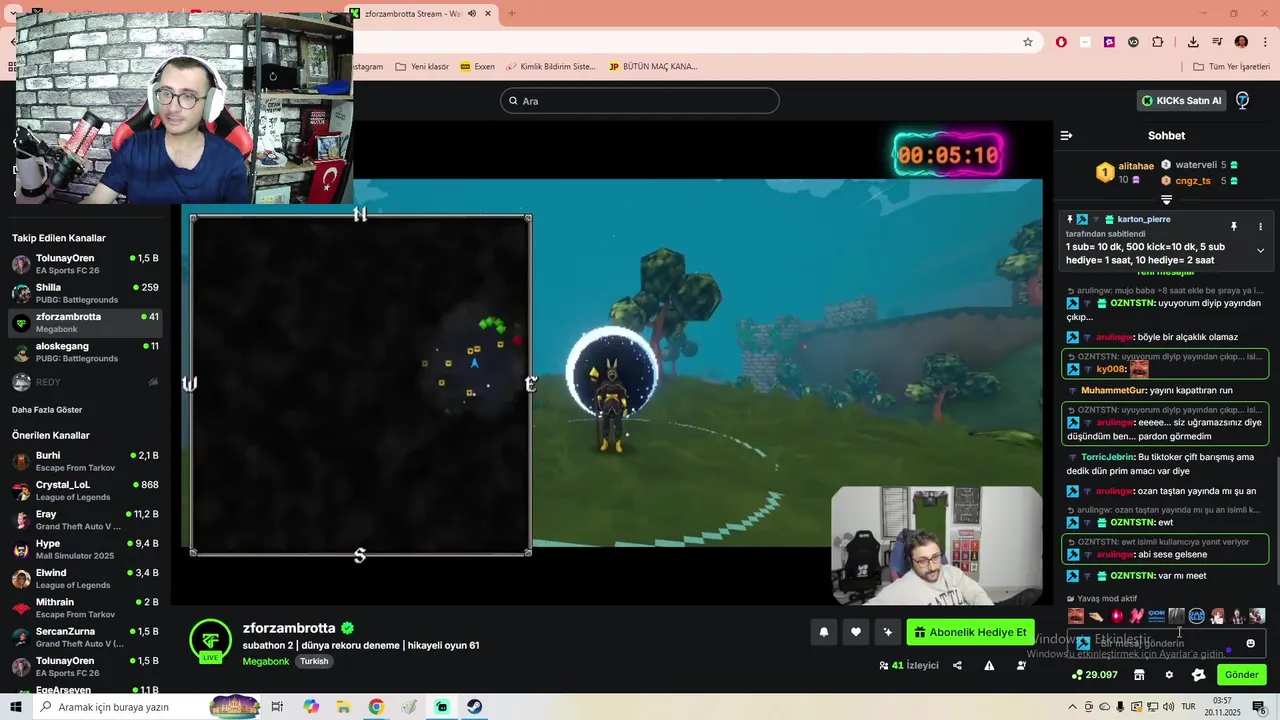
Task: Open chat settings gear icon
Action: [x=1169, y=675]
